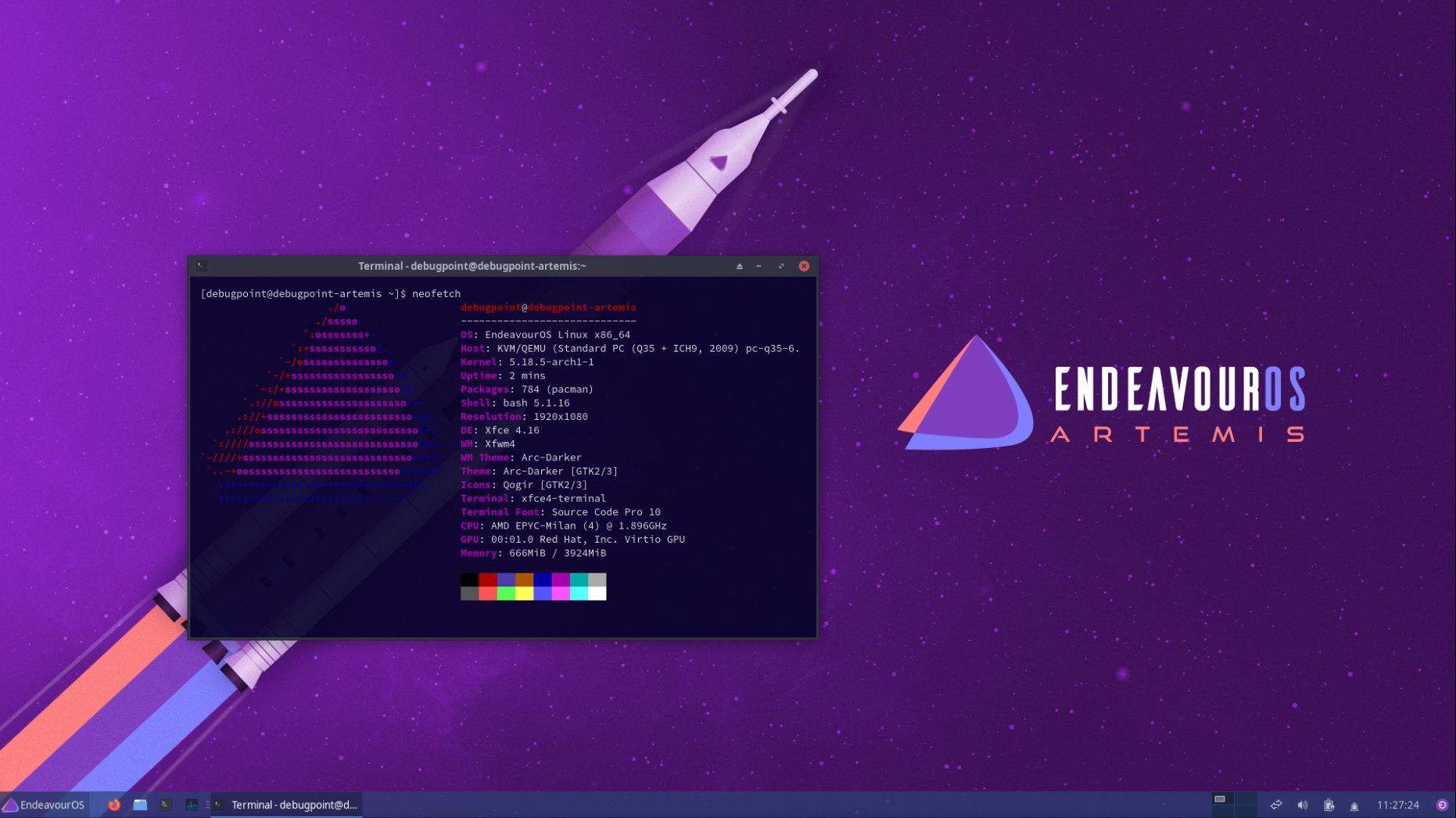Click the 'Kernel: 5.18.5-arch1-1' line

click(x=528, y=362)
